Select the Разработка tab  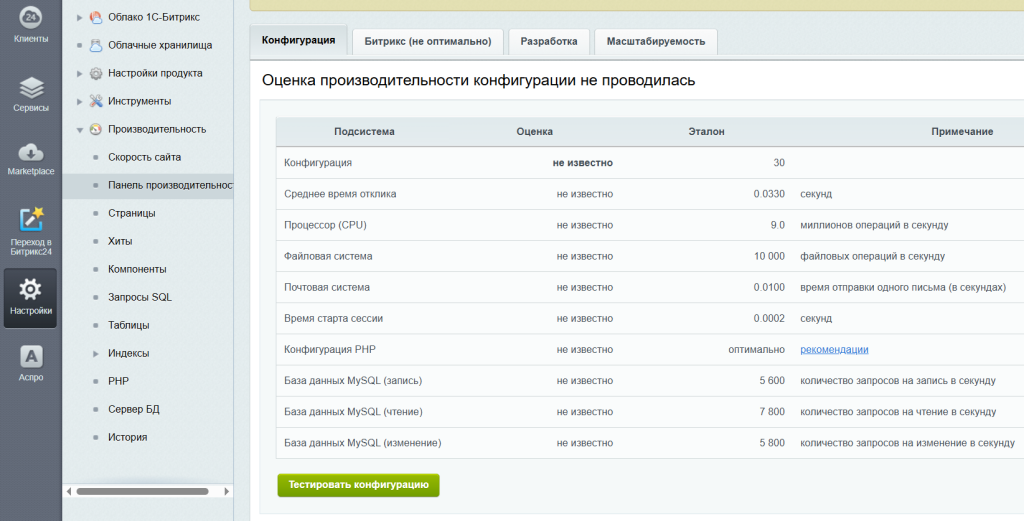pos(547,41)
